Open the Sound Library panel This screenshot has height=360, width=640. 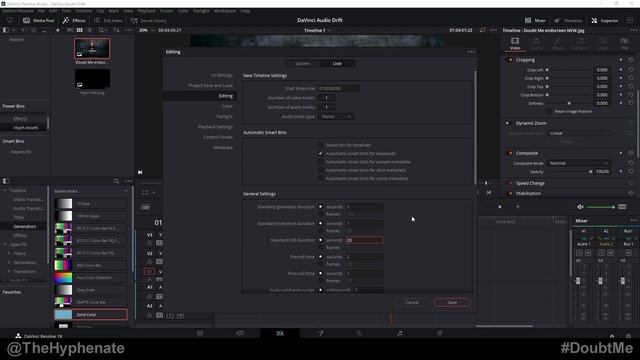click(x=148, y=20)
